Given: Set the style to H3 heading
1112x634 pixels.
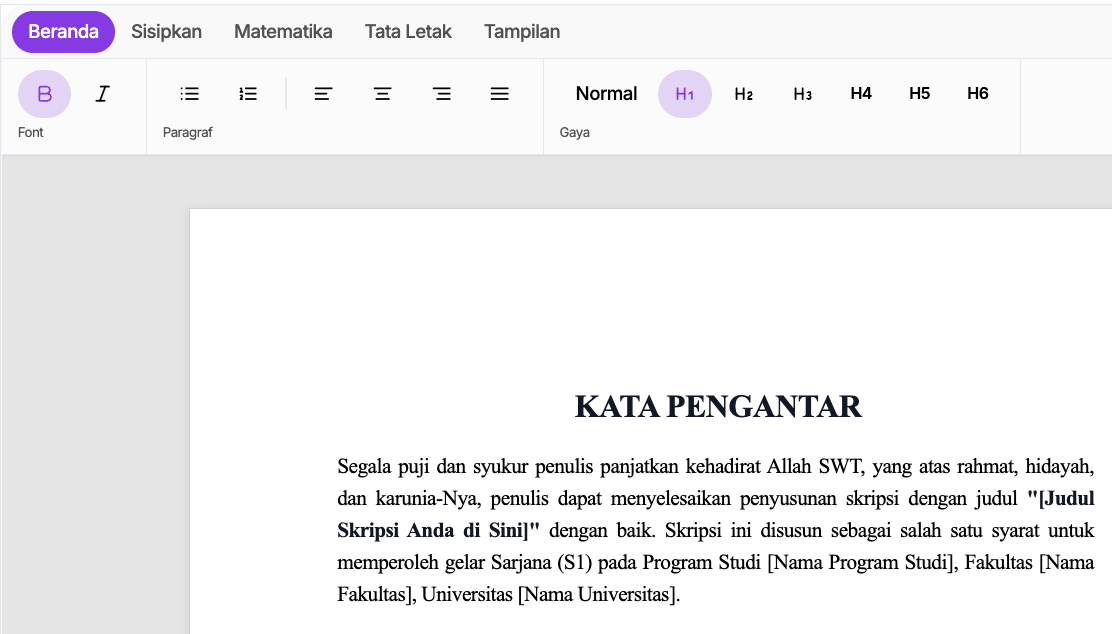Looking at the screenshot, I should (802, 94).
